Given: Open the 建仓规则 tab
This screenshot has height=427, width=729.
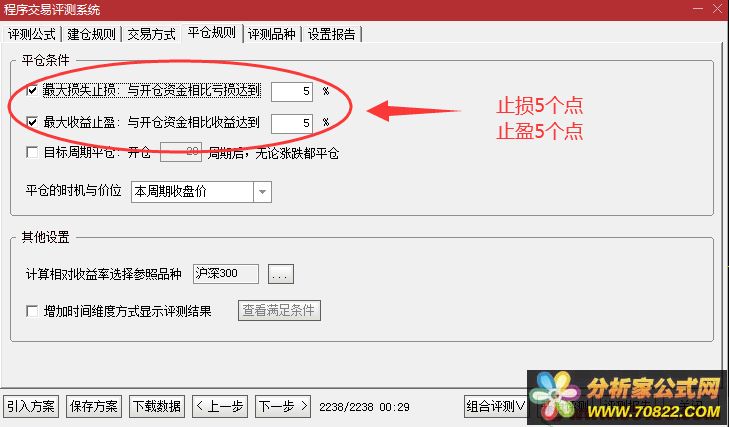Looking at the screenshot, I should point(91,34).
